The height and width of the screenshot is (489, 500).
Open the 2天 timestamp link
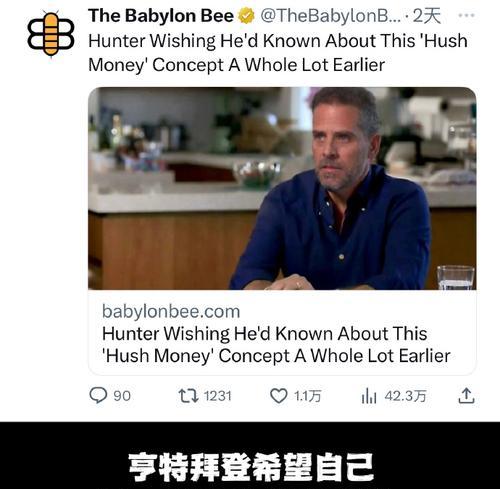(427, 16)
